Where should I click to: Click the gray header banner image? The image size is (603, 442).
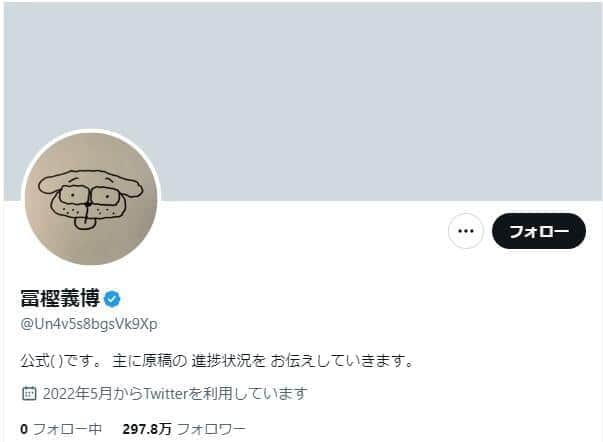coord(303,101)
